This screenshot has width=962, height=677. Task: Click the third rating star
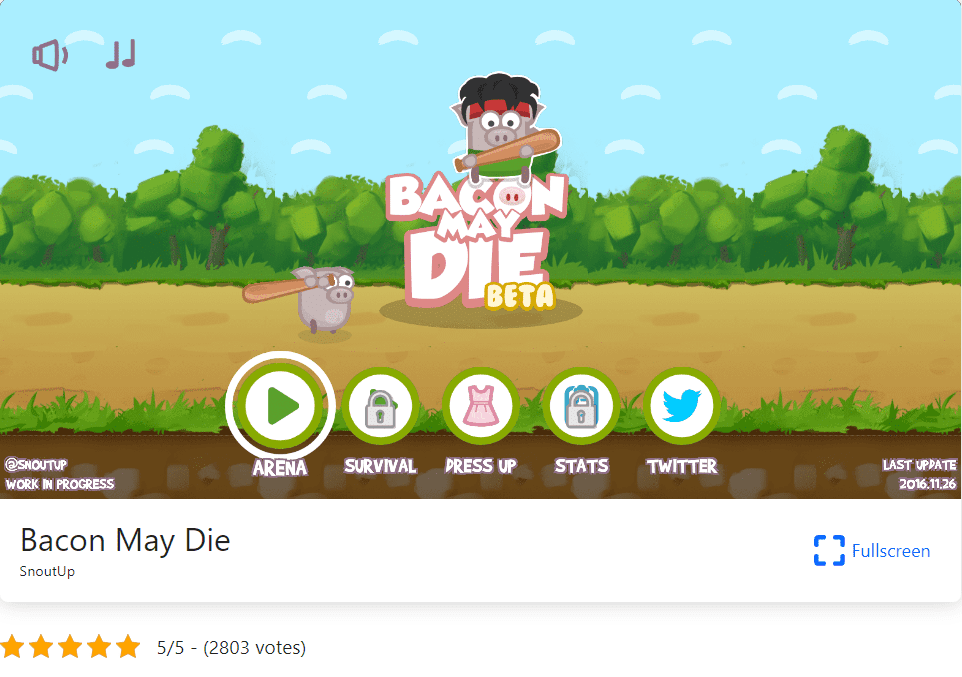70,647
